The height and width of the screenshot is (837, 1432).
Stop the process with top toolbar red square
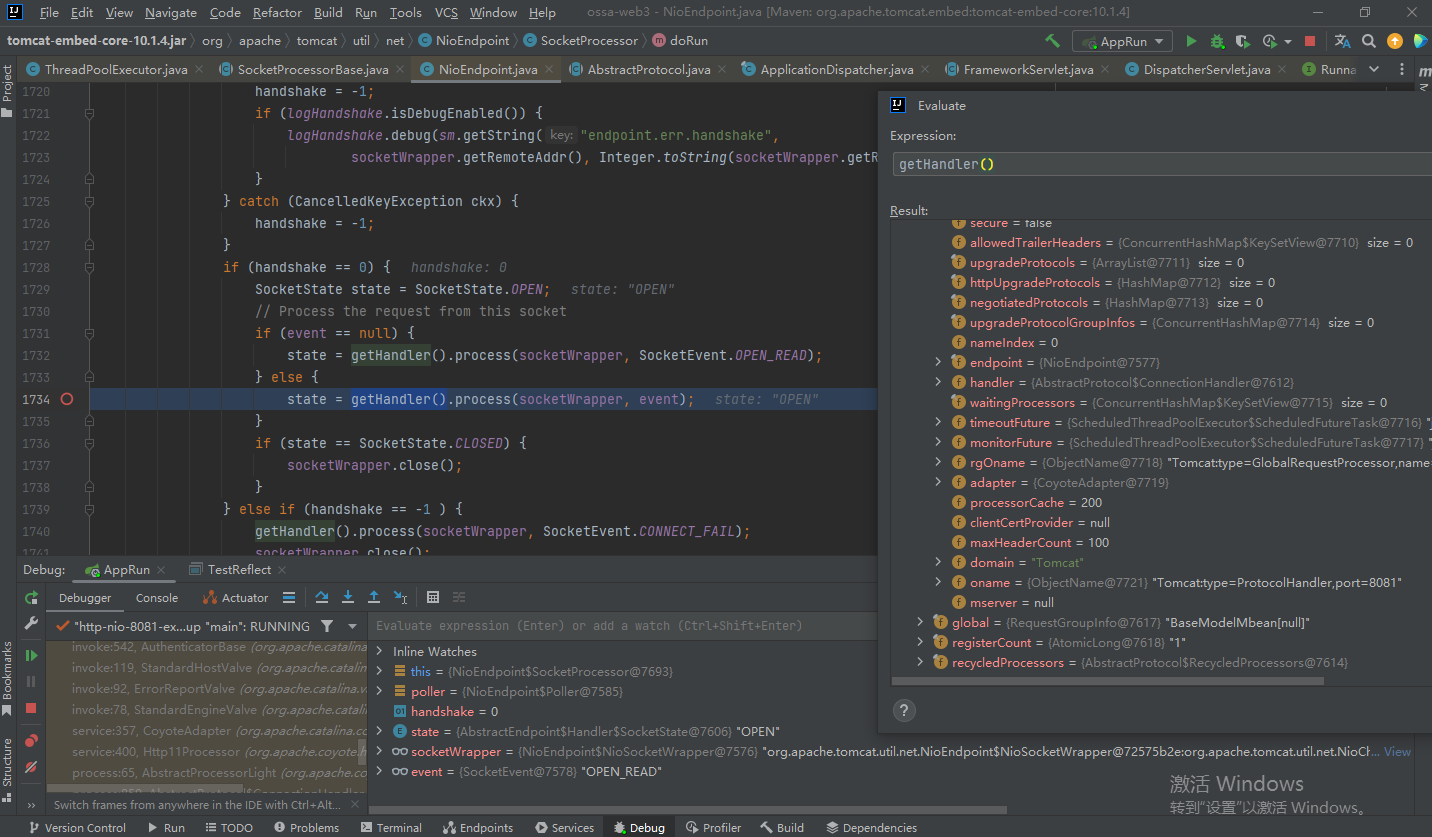coord(1311,41)
